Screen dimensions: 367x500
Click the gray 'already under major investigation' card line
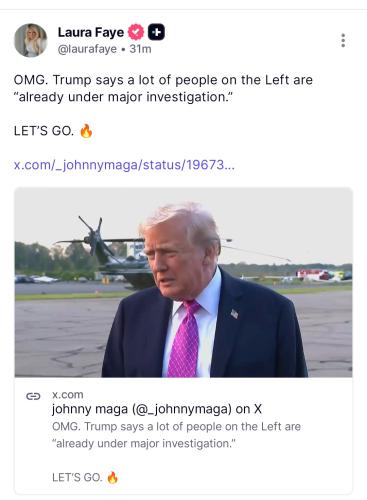[144, 444]
